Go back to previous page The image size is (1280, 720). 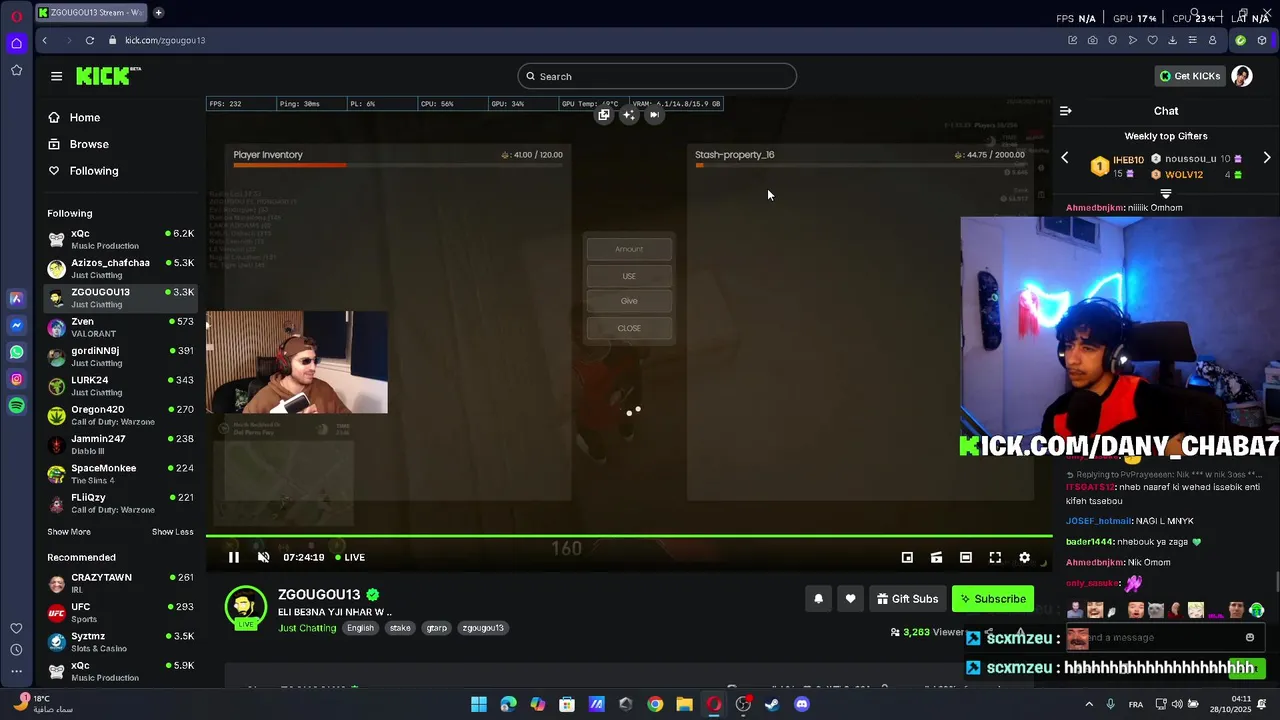coord(45,40)
